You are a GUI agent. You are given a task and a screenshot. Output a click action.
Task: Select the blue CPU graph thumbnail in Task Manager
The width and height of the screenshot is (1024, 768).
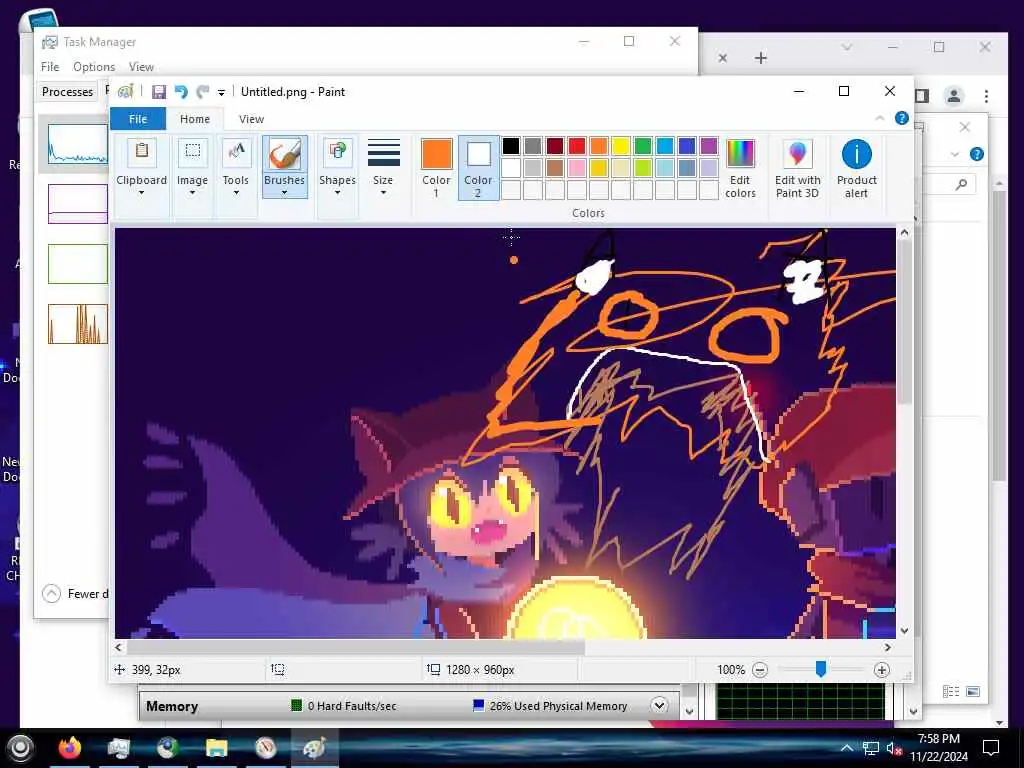pyautogui.click(x=78, y=144)
